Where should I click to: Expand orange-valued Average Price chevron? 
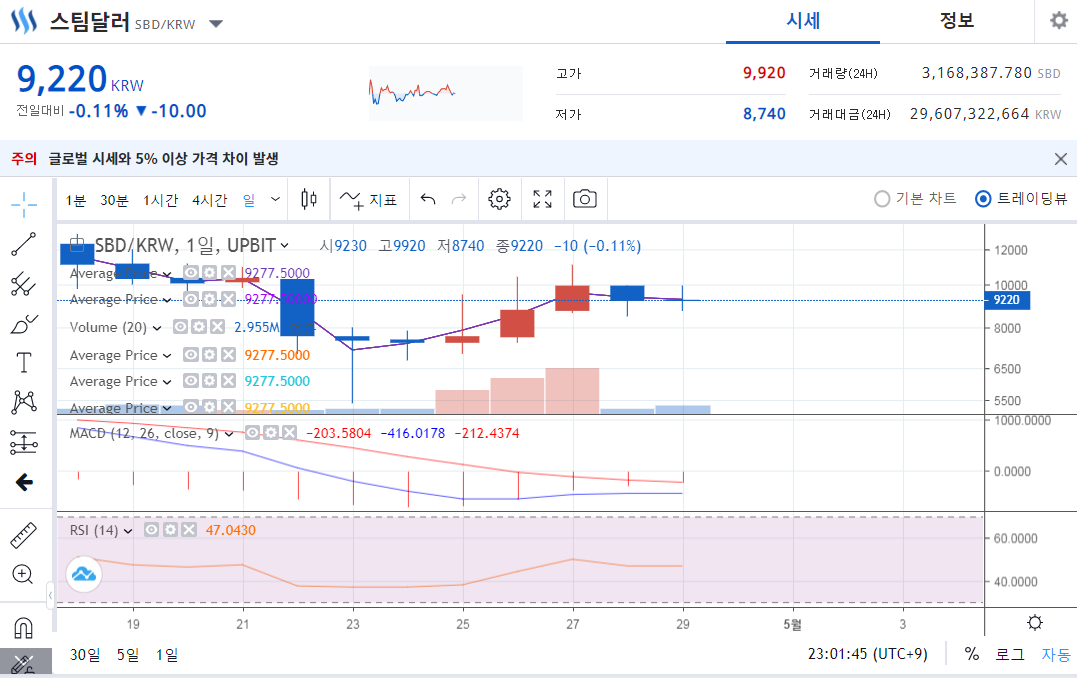167,356
